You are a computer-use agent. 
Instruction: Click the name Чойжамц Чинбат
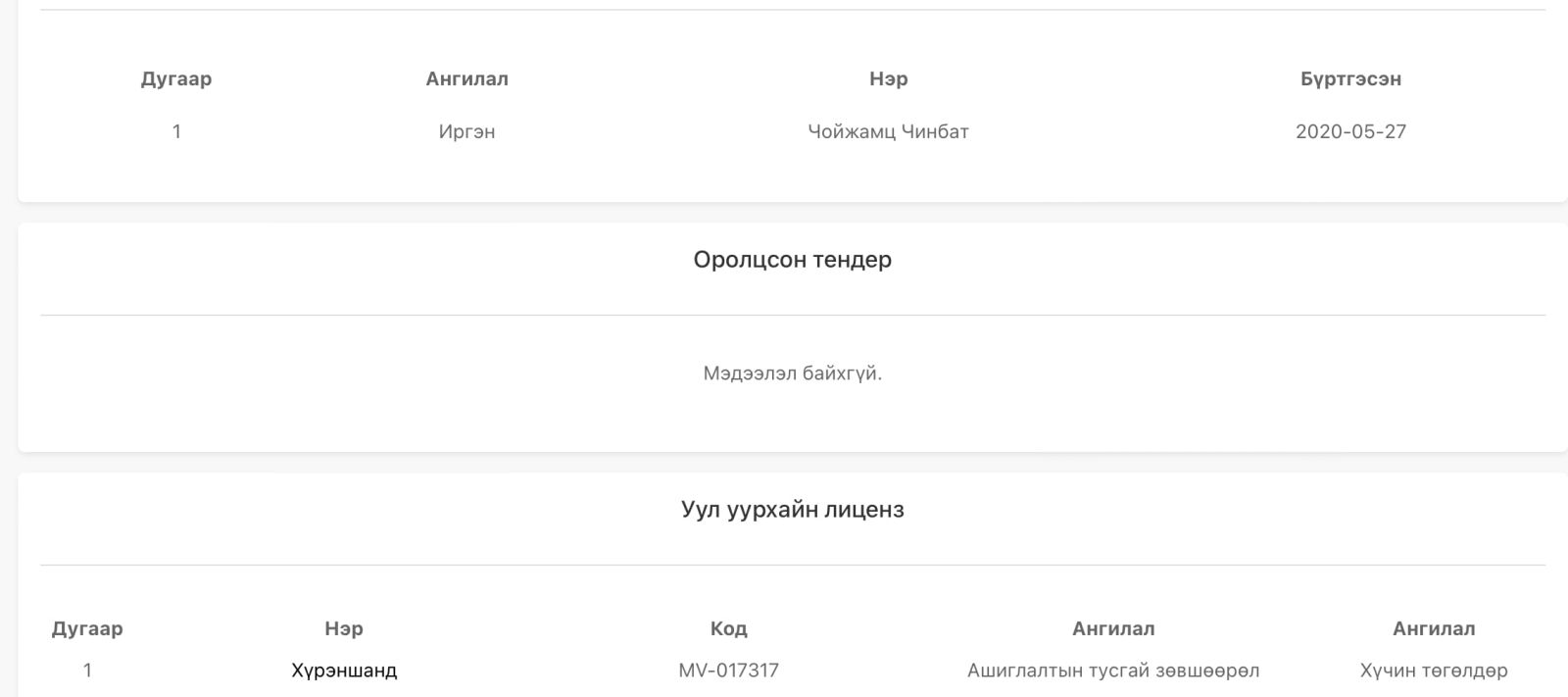(888, 131)
